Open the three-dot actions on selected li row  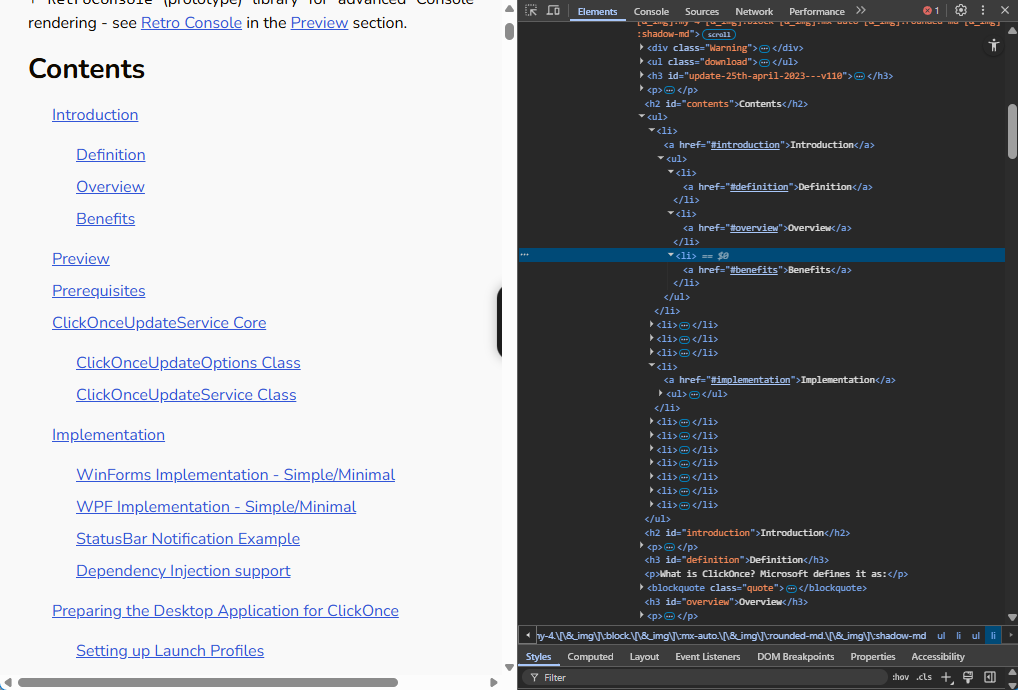coord(525,255)
